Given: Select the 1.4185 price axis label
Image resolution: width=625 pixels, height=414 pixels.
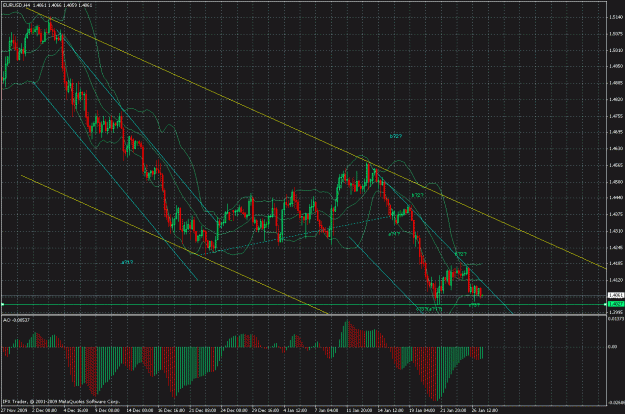Looking at the screenshot, I should point(616,263).
